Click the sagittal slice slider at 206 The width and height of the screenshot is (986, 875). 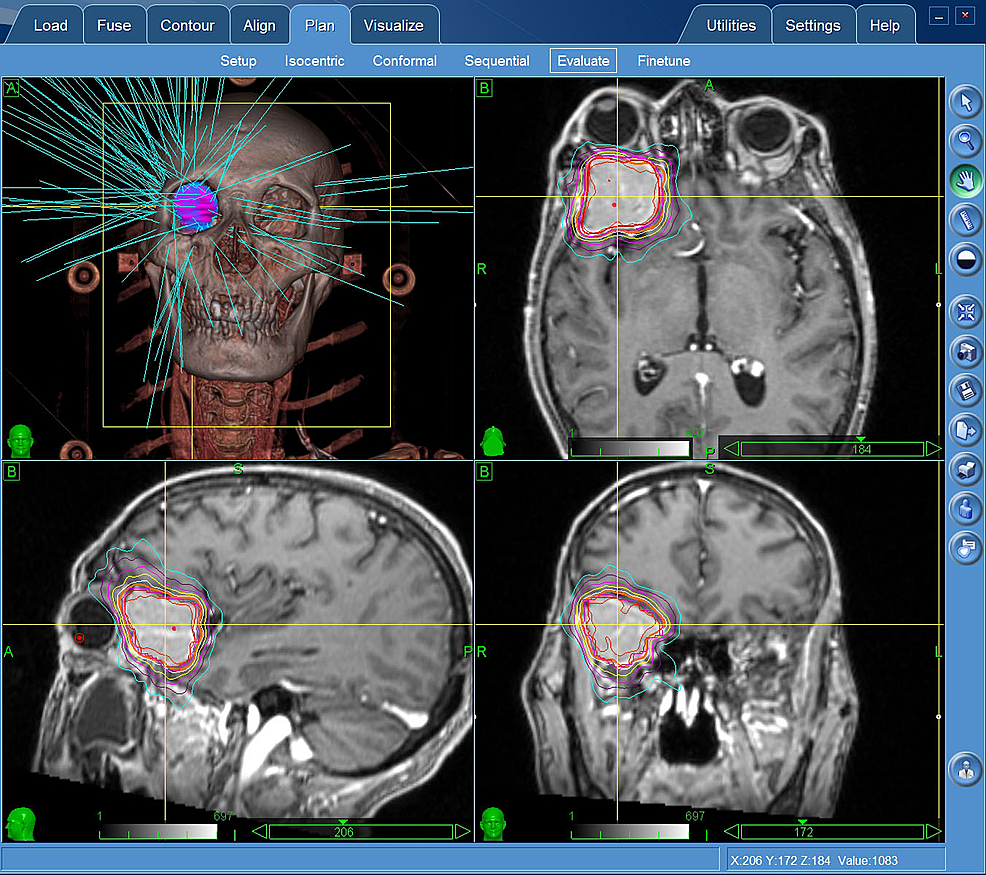pyautogui.click(x=343, y=831)
